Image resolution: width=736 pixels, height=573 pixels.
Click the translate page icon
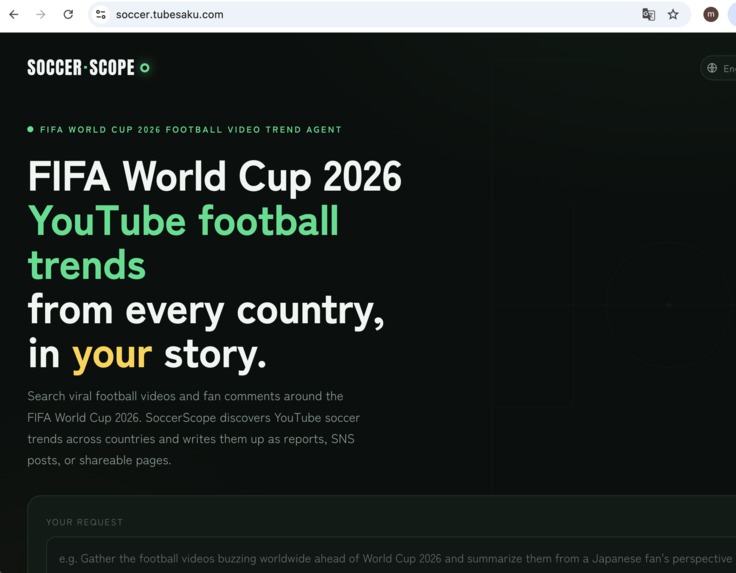(x=648, y=15)
